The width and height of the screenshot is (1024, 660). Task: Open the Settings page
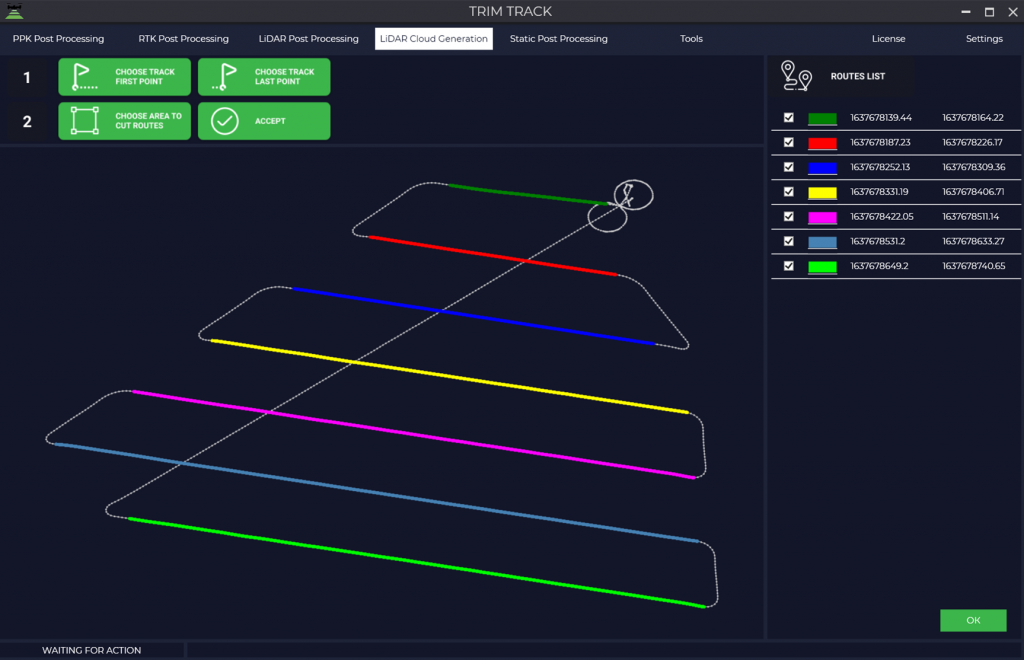pyautogui.click(x=984, y=39)
